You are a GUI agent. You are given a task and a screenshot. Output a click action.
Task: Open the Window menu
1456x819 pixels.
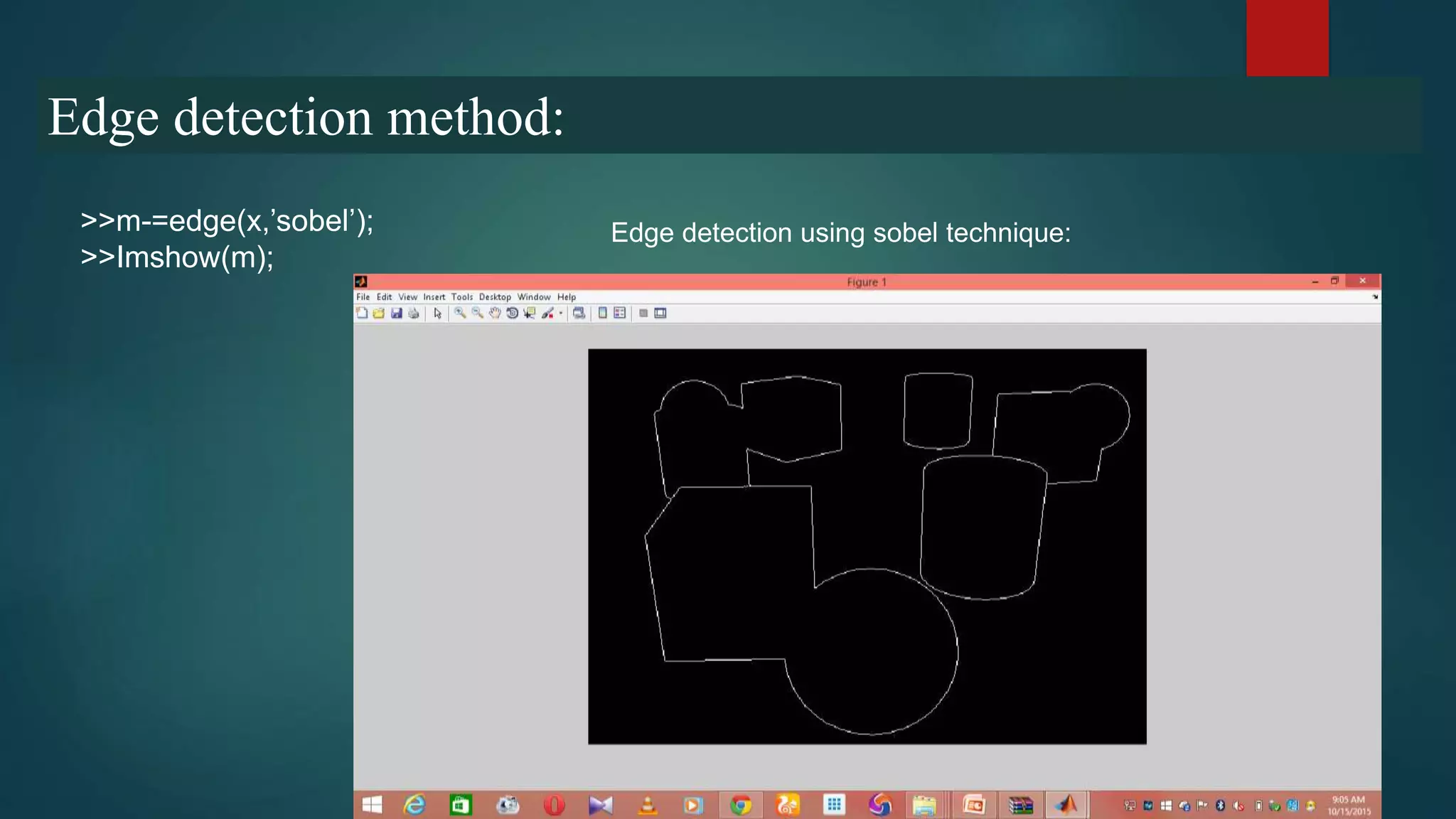[534, 297]
